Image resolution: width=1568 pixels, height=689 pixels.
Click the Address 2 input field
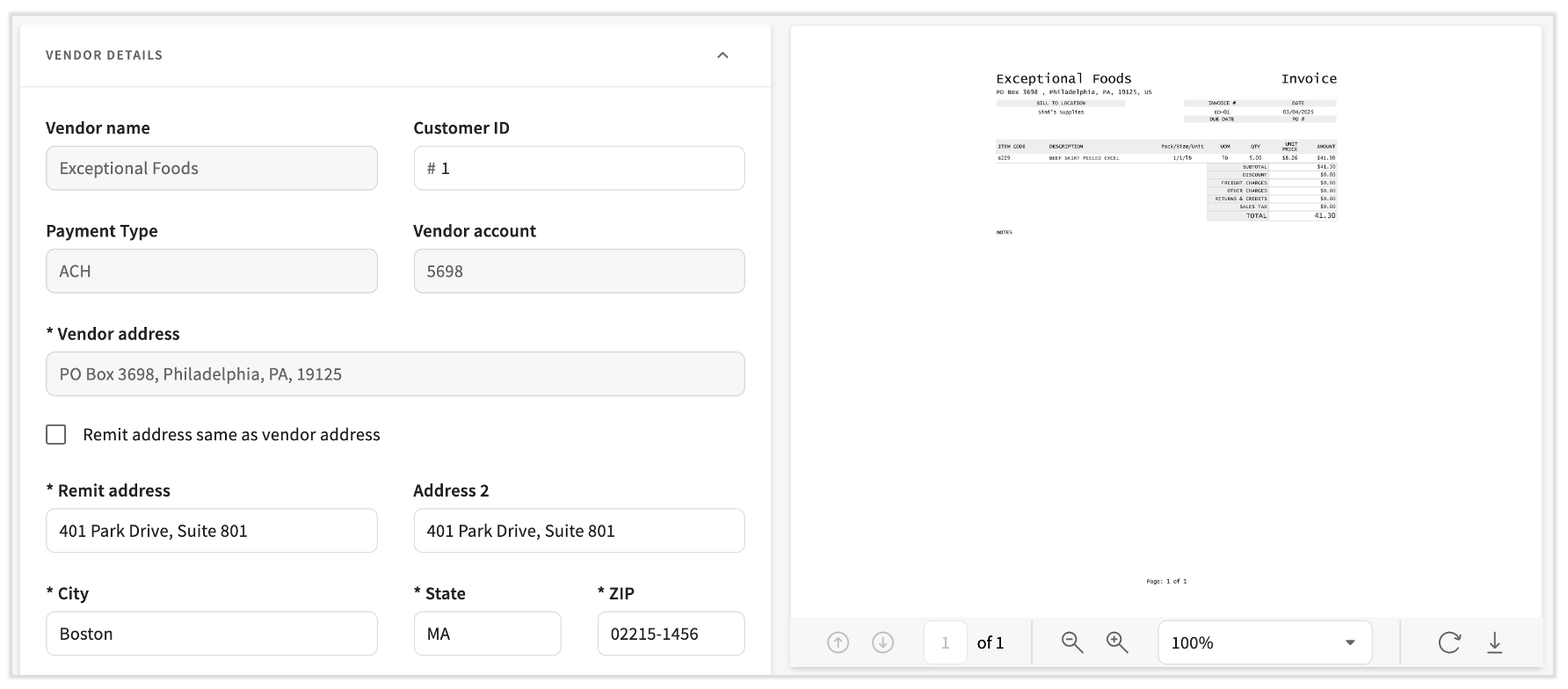tap(578, 531)
